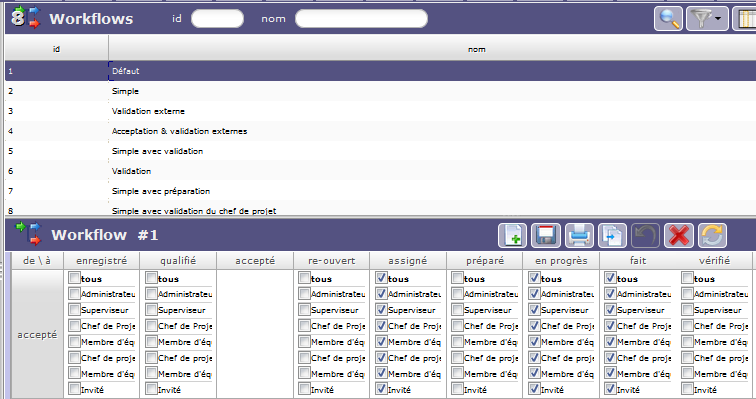Screen dimensions: 756x399
Task: Check tous in the re-ouvert column
Action: coord(304,278)
